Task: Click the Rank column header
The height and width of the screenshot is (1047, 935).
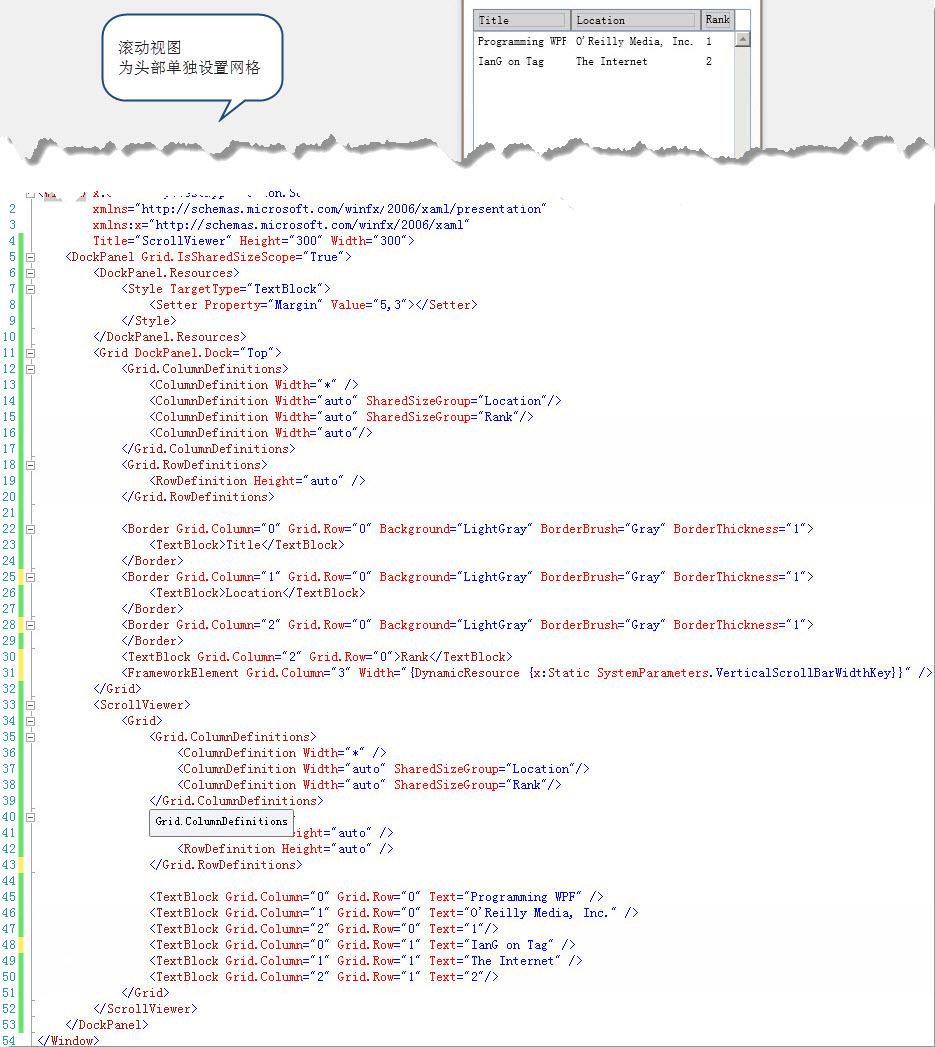Action: (x=717, y=19)
